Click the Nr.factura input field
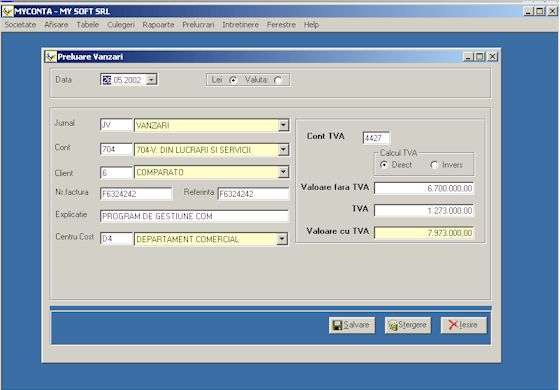560x390 pixels. pyautogui.click(x=136, y=194)
